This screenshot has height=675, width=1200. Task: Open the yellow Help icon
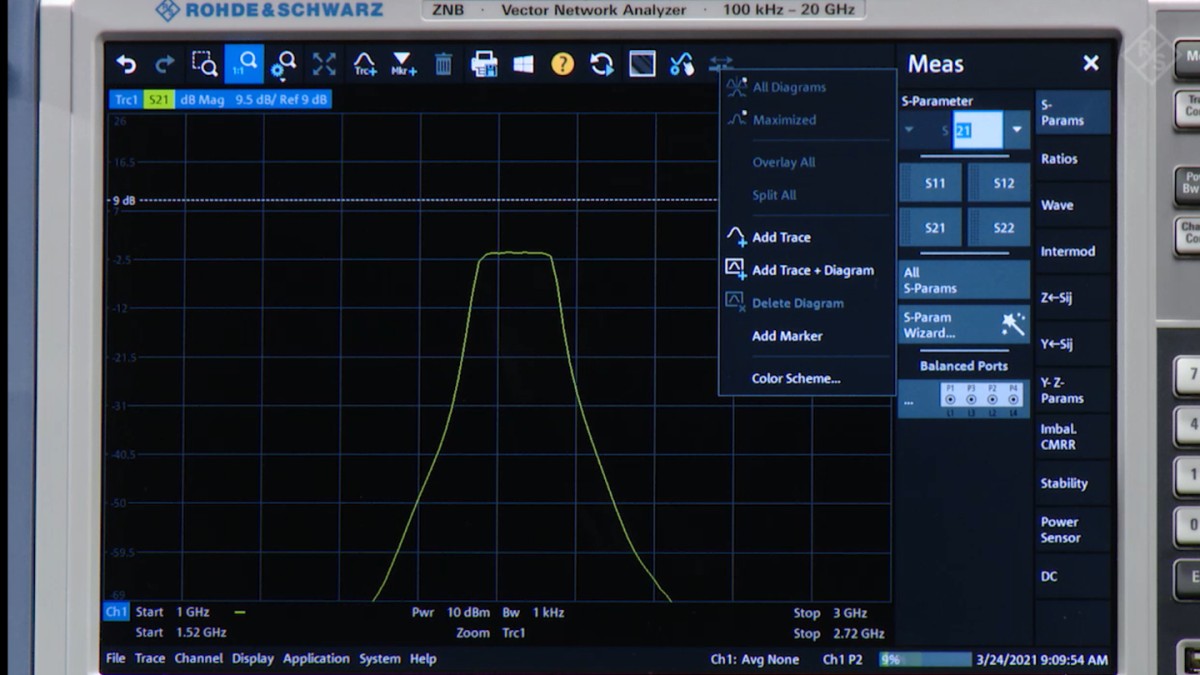pyautogui.click(x=562, y=64)
